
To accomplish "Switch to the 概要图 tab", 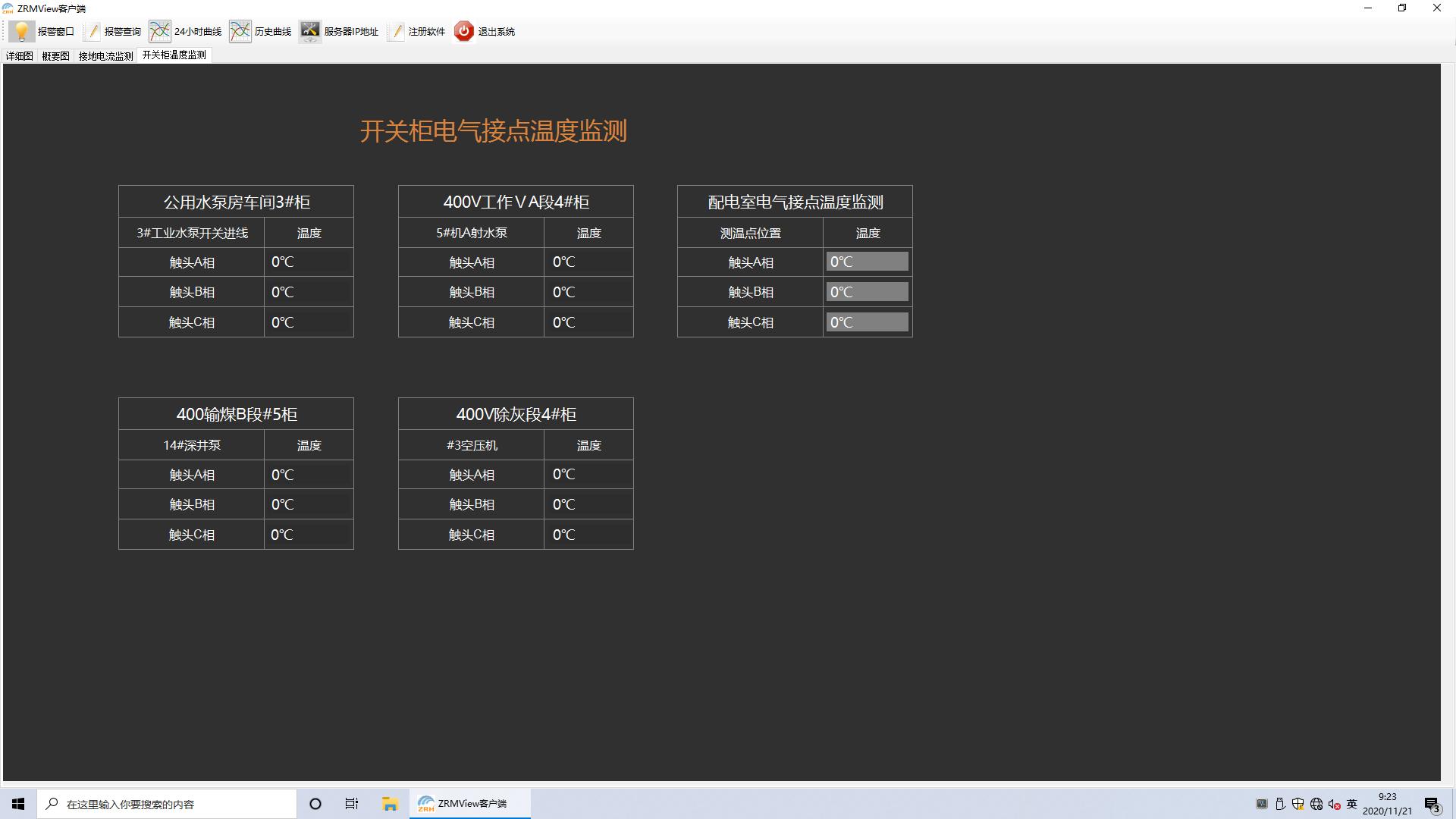I will (55, 55).
